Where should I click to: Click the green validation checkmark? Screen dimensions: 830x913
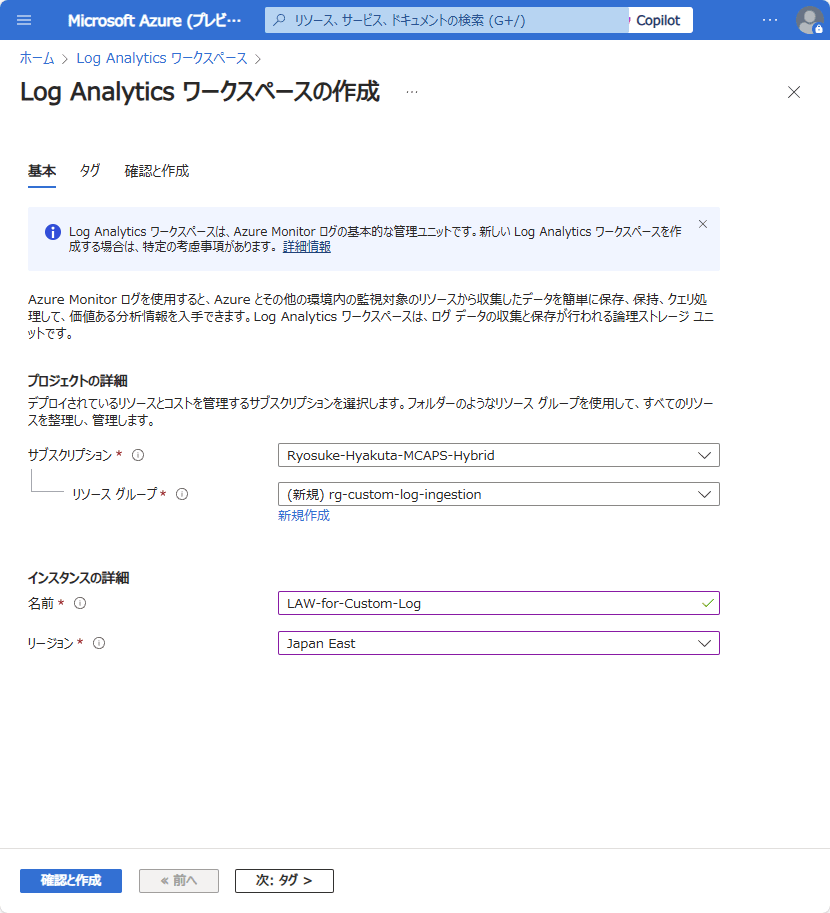click(708, 603)
